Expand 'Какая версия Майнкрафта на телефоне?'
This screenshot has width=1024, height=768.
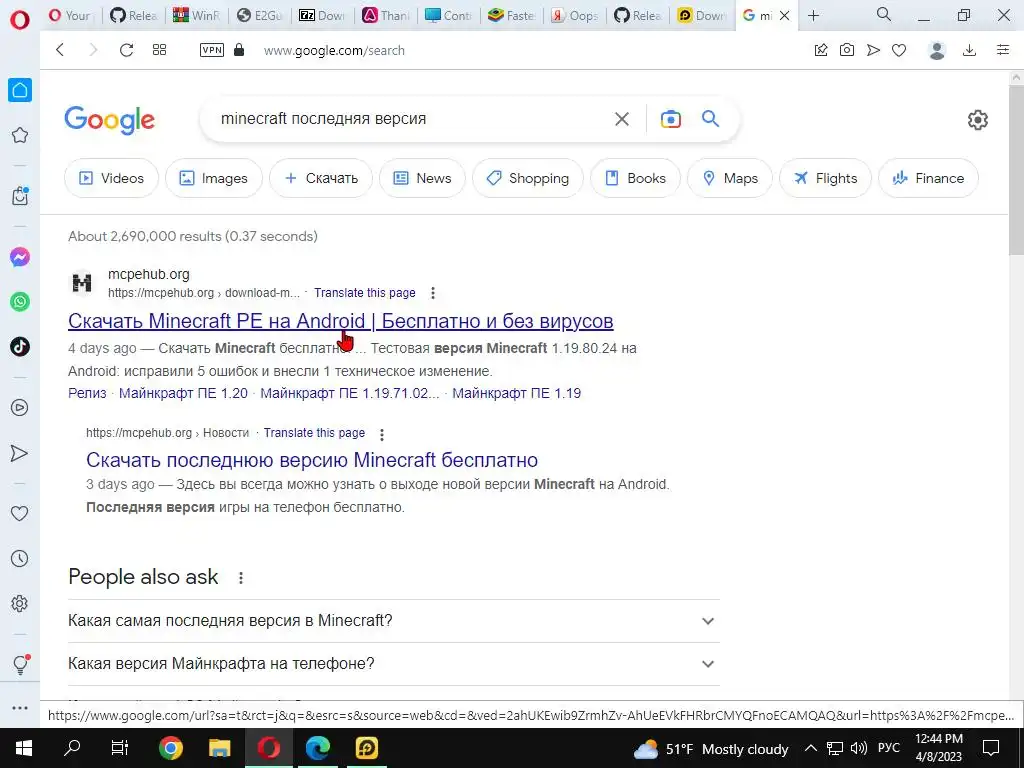click(x=394, y=664)
